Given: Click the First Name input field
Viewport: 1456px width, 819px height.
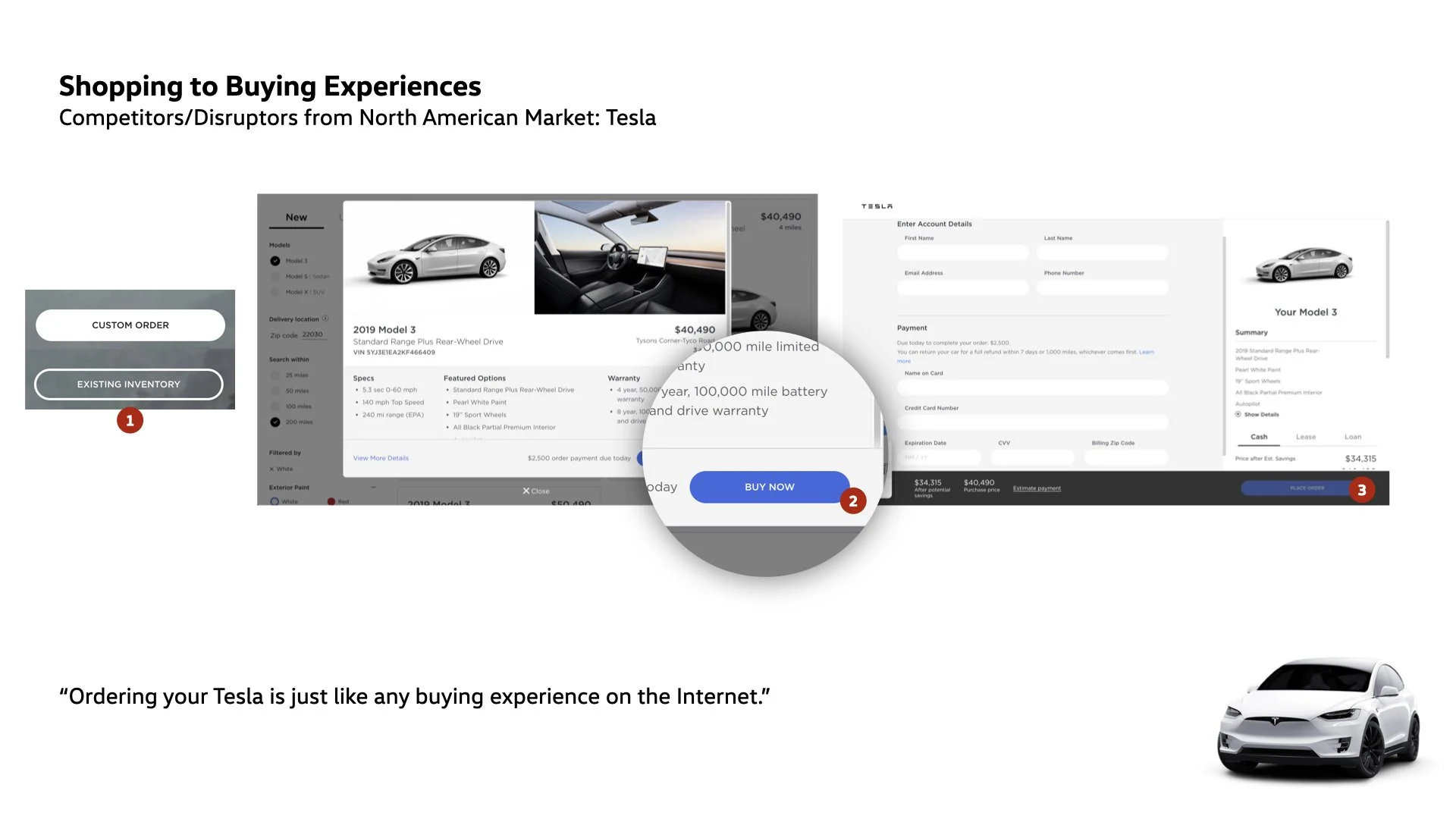Looking at the screenshot, I should (962, 253).
